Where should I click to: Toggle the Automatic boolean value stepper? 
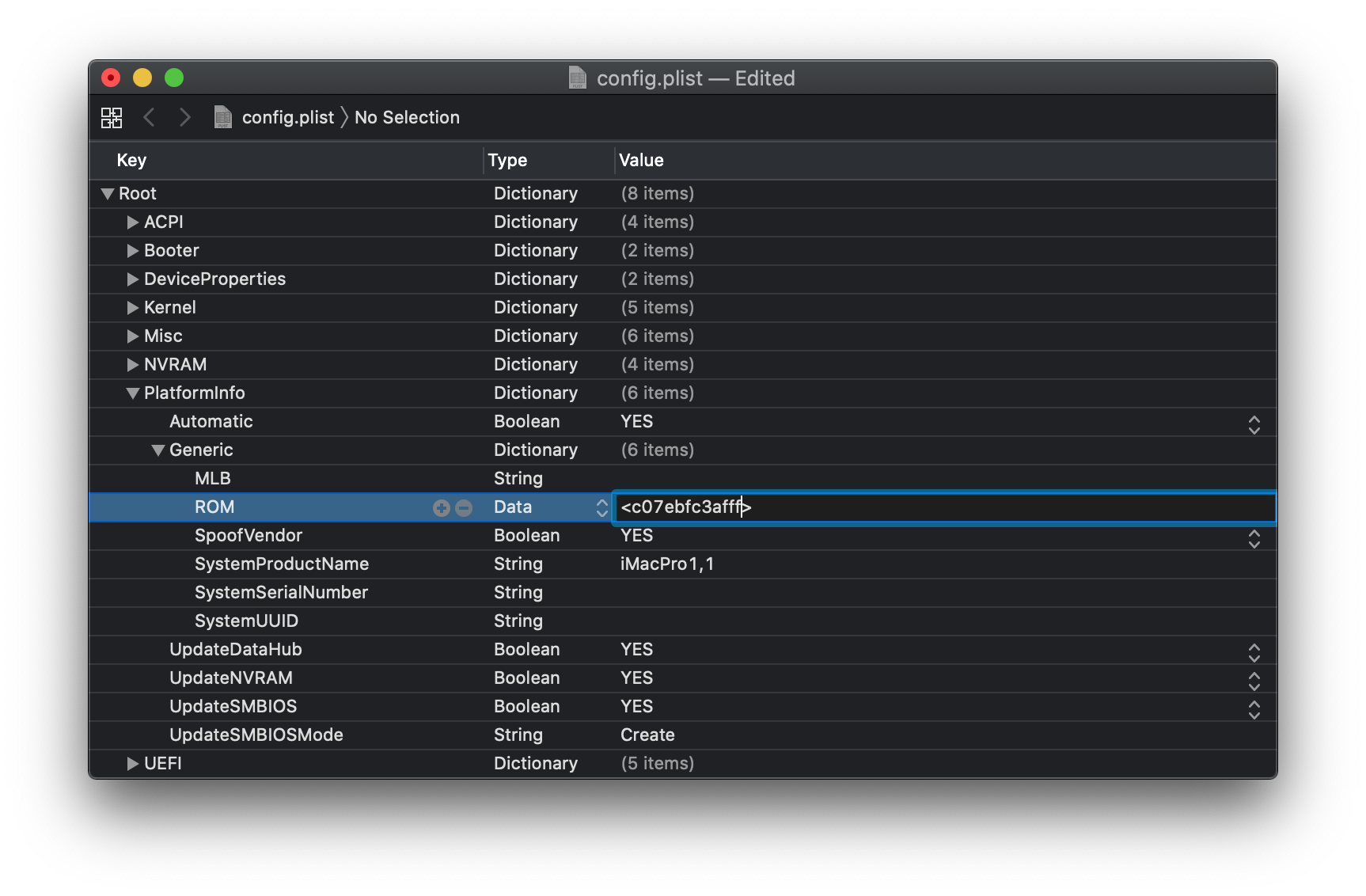click(x=1254, y=424)
